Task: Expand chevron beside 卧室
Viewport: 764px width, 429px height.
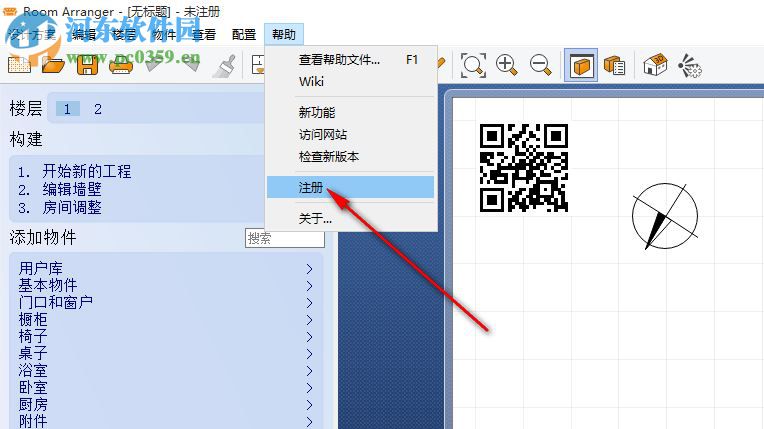Action: (x=309, y=388)
